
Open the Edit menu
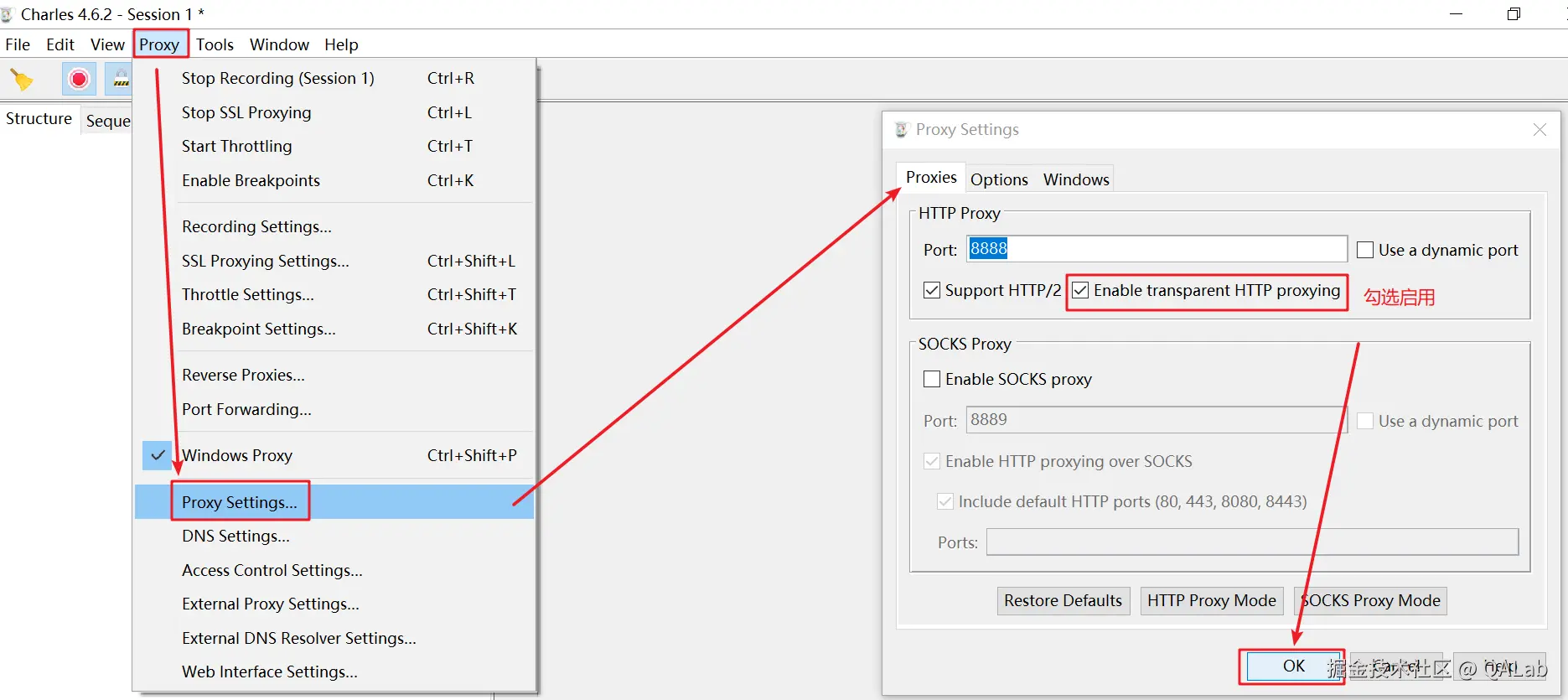click(x=60, y=44)
